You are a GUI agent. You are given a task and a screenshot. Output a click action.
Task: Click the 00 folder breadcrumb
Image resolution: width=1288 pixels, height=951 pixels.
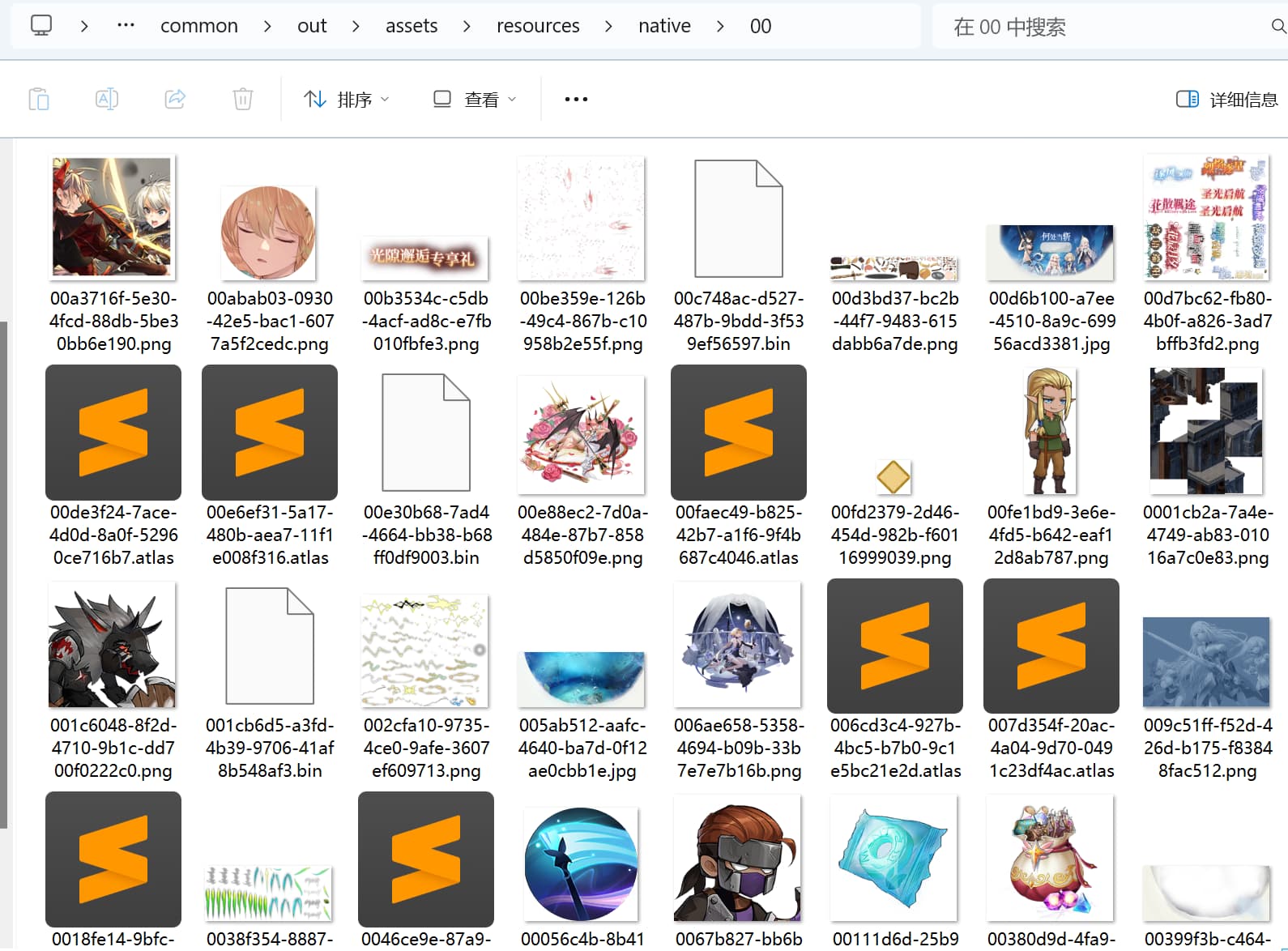tap(761, 26)
